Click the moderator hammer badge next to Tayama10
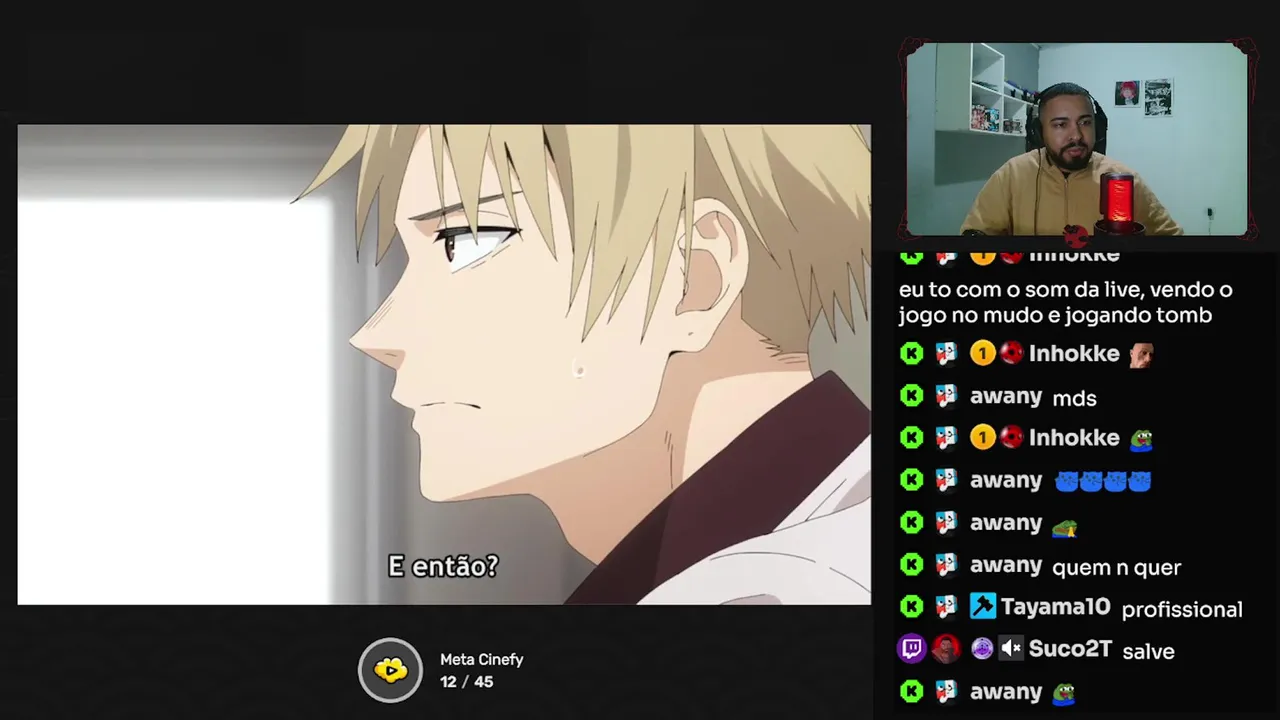The image size is (1280, 720). pyautogui.click(x=982, y=606)
